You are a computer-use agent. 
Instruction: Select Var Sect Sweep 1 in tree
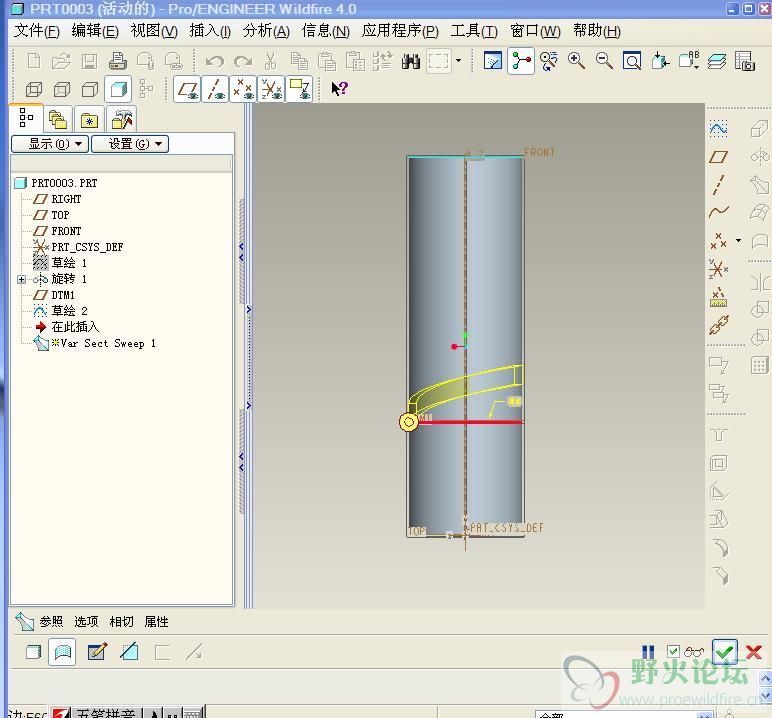[x=103, y=343]
